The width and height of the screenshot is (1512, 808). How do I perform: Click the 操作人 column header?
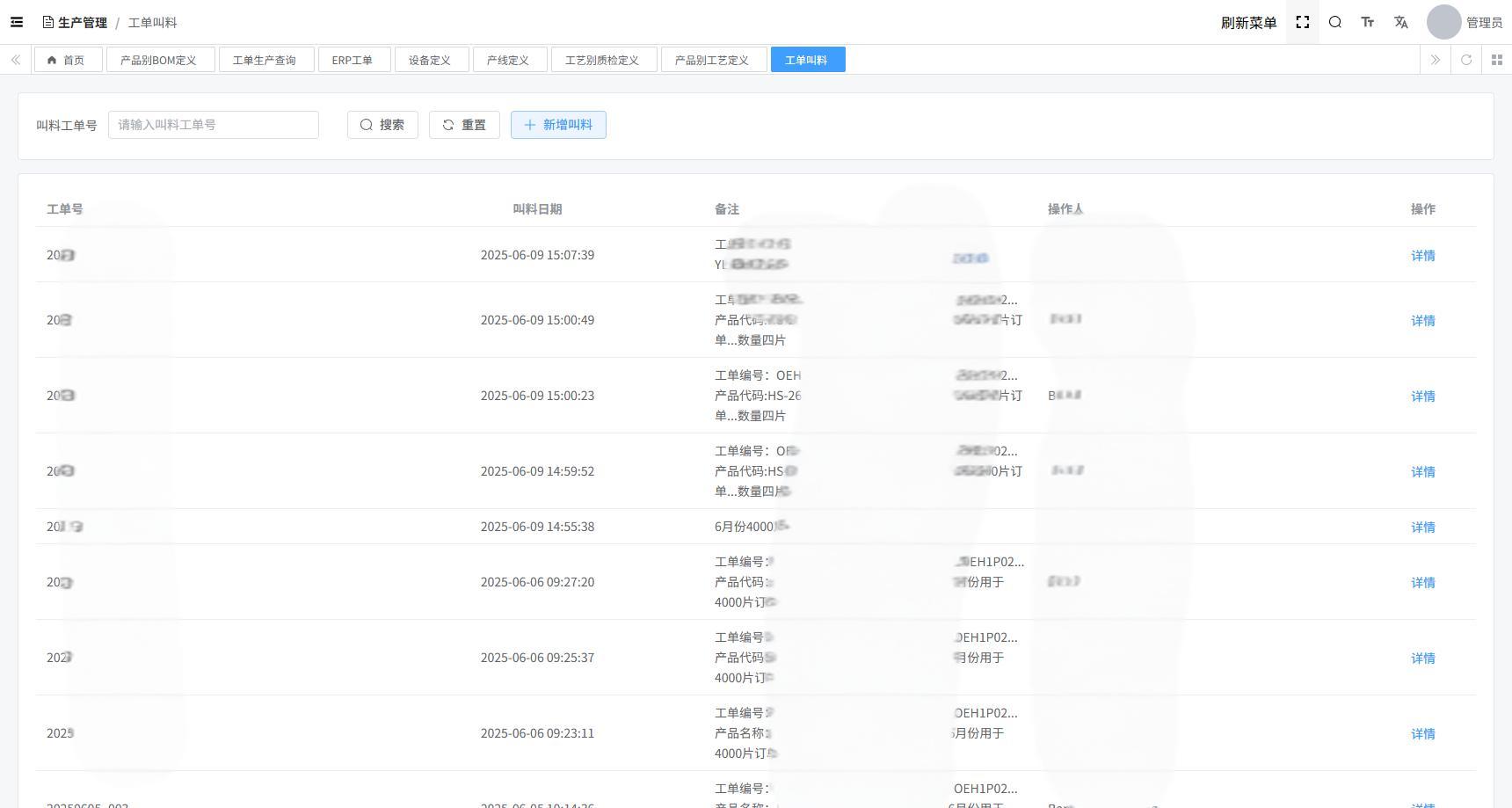point(1065,209)
